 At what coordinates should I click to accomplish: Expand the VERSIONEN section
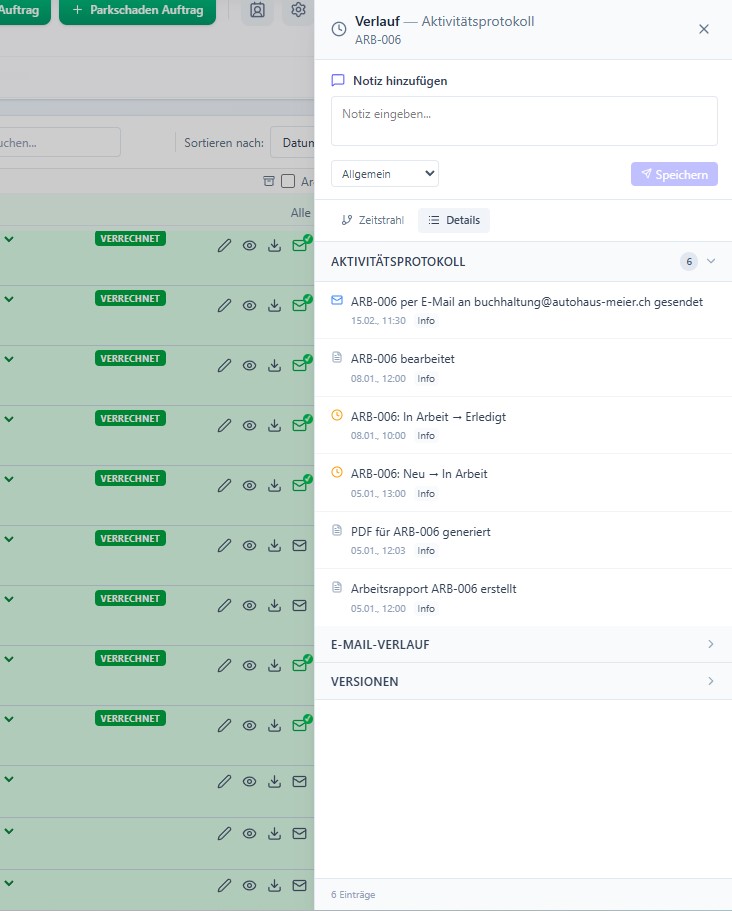click(523, 682)
